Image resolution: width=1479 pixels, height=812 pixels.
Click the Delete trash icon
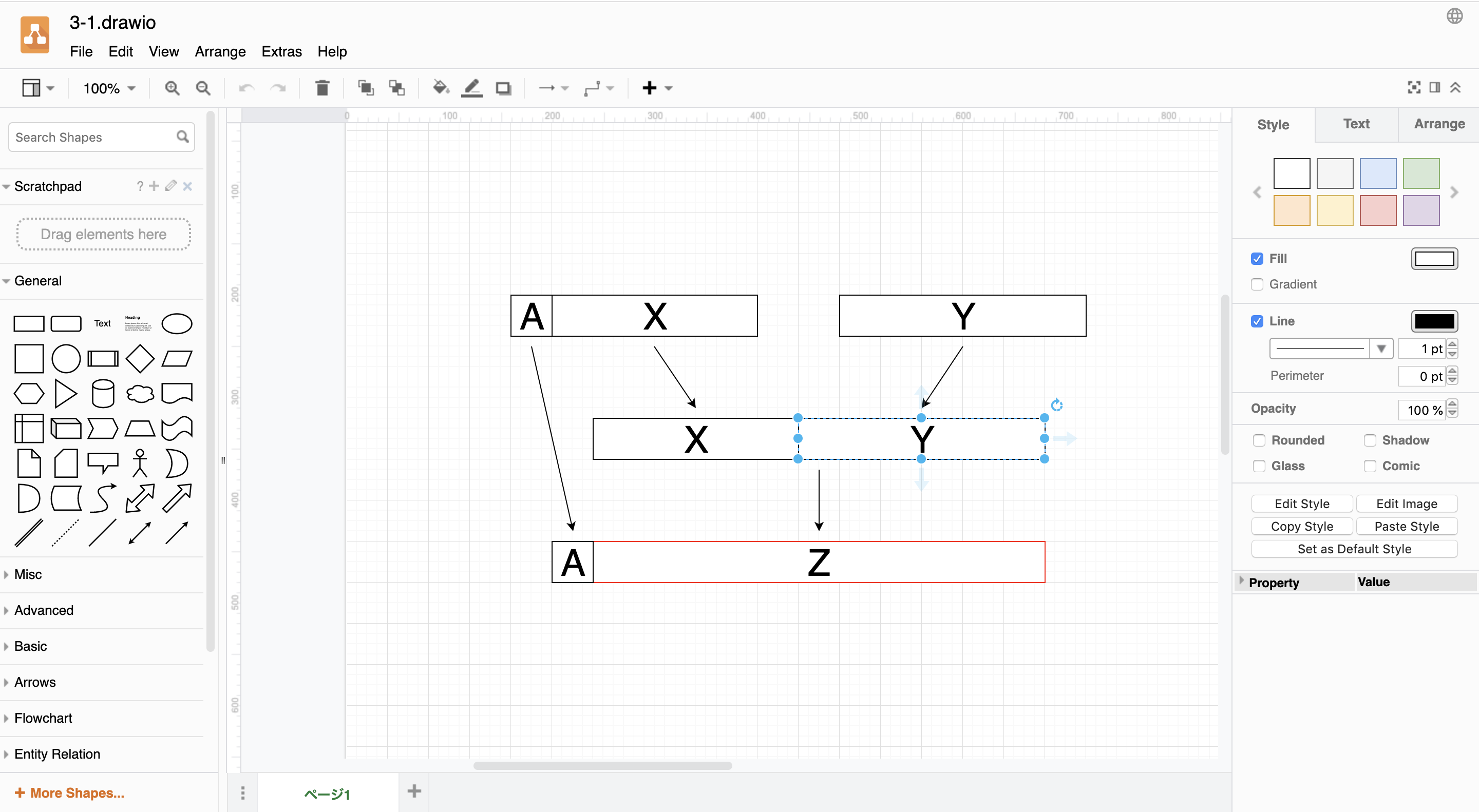[x=322, y=88]
